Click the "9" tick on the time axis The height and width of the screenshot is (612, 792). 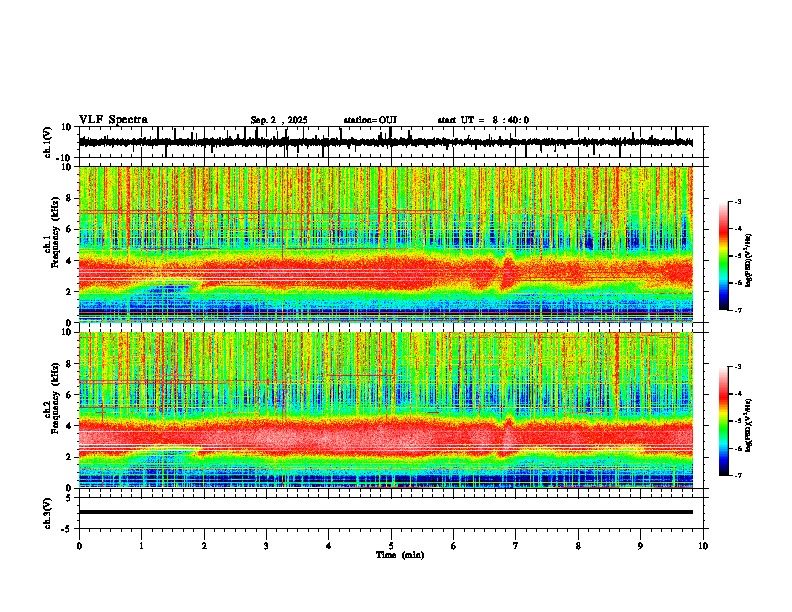640,546
